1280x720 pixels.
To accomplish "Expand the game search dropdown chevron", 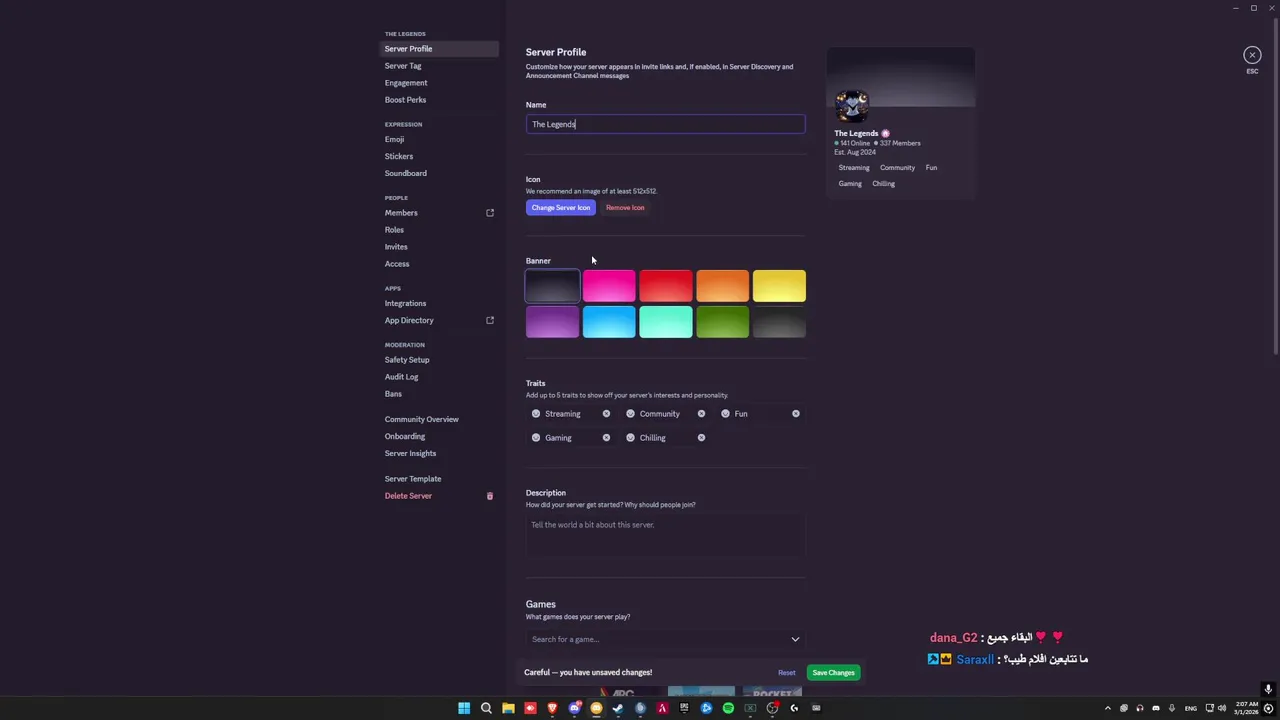I will pos(795,639).
